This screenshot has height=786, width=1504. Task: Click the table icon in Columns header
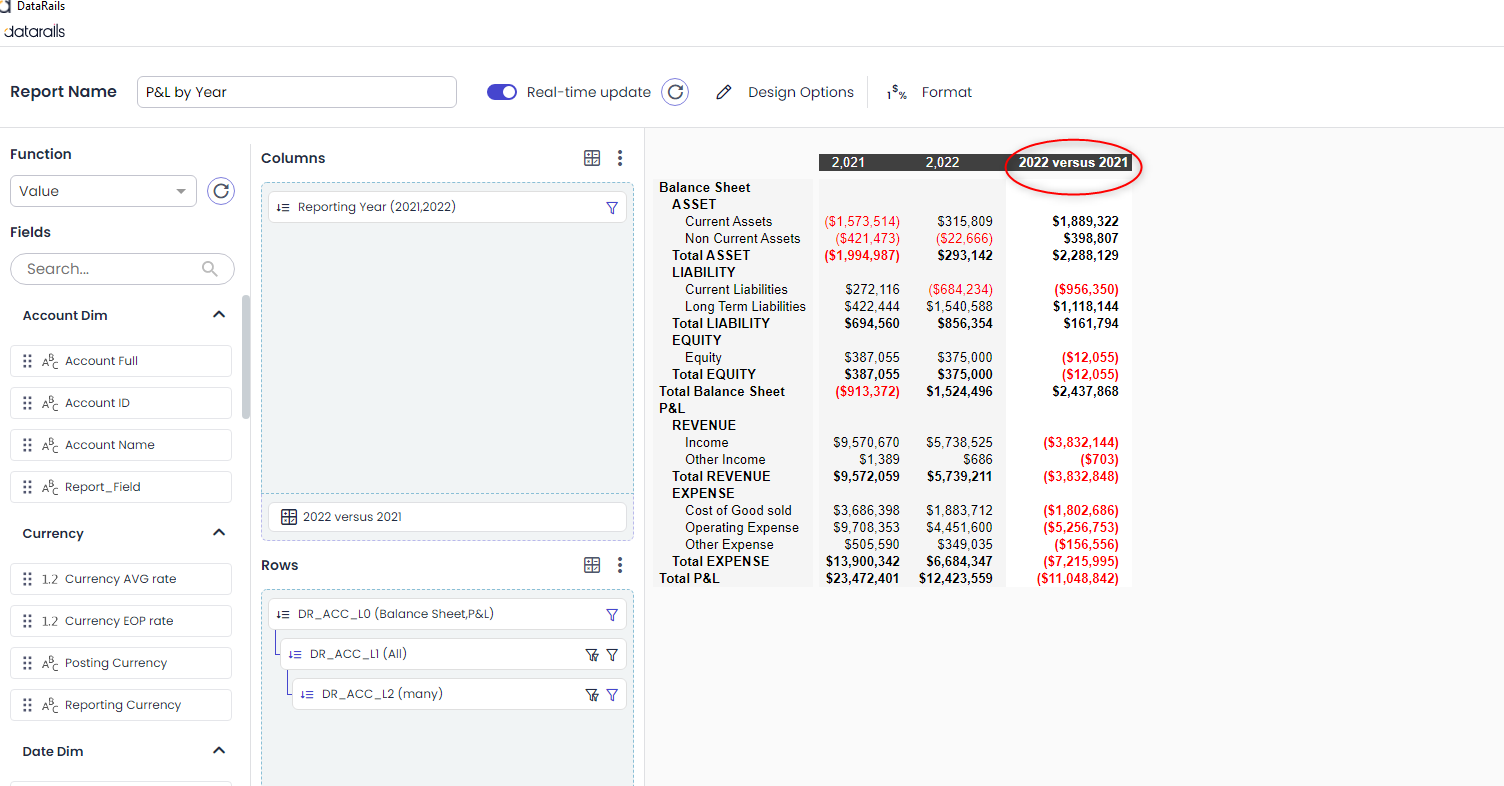pyautogui.click(x=592, y=158)
